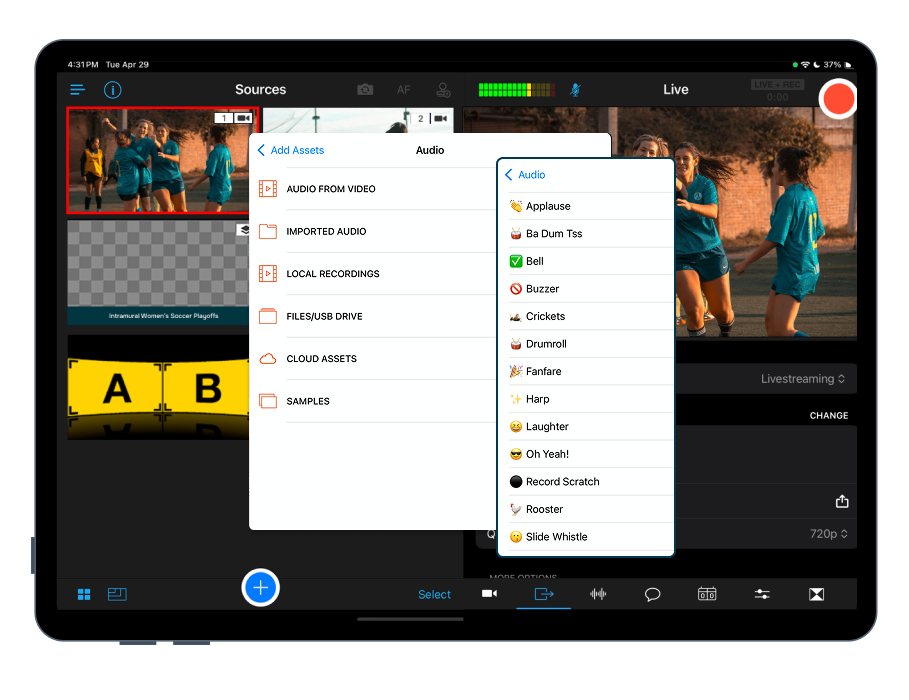The image size is (909, 700).
Task: Tap the share export icon
Action: [x=842, y=501]
